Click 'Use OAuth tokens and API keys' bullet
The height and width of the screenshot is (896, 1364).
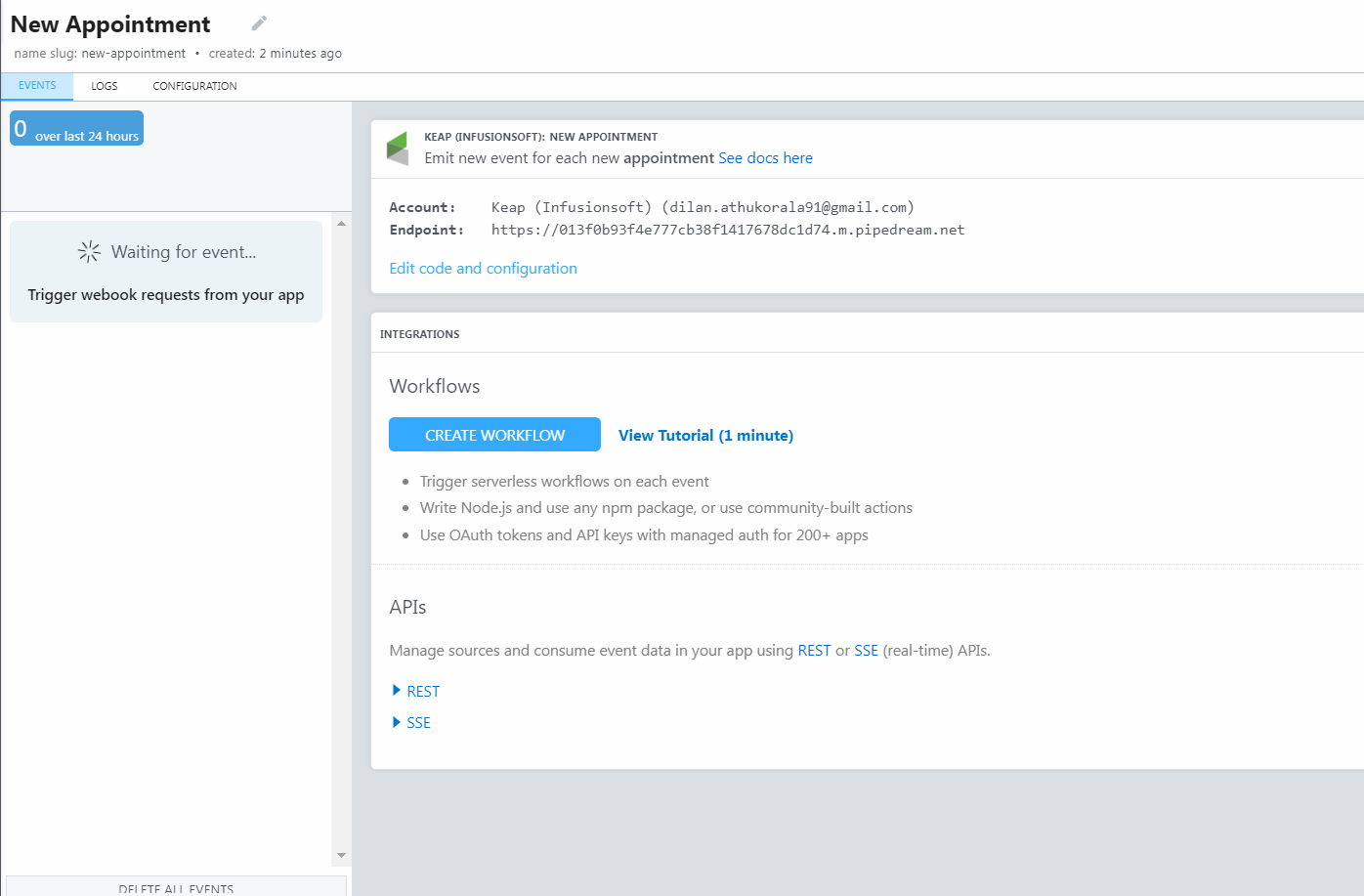[x=644, y=535]
